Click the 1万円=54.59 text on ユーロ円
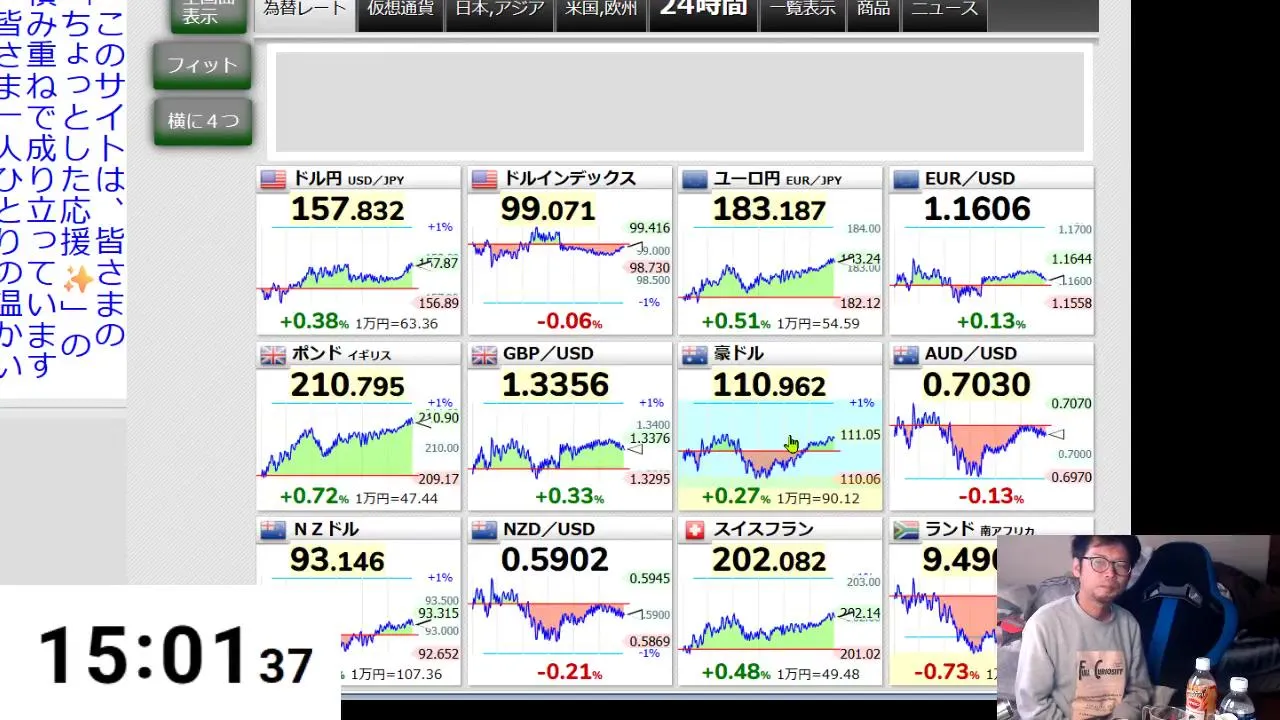1280x720 pixels. click(818, 323)
